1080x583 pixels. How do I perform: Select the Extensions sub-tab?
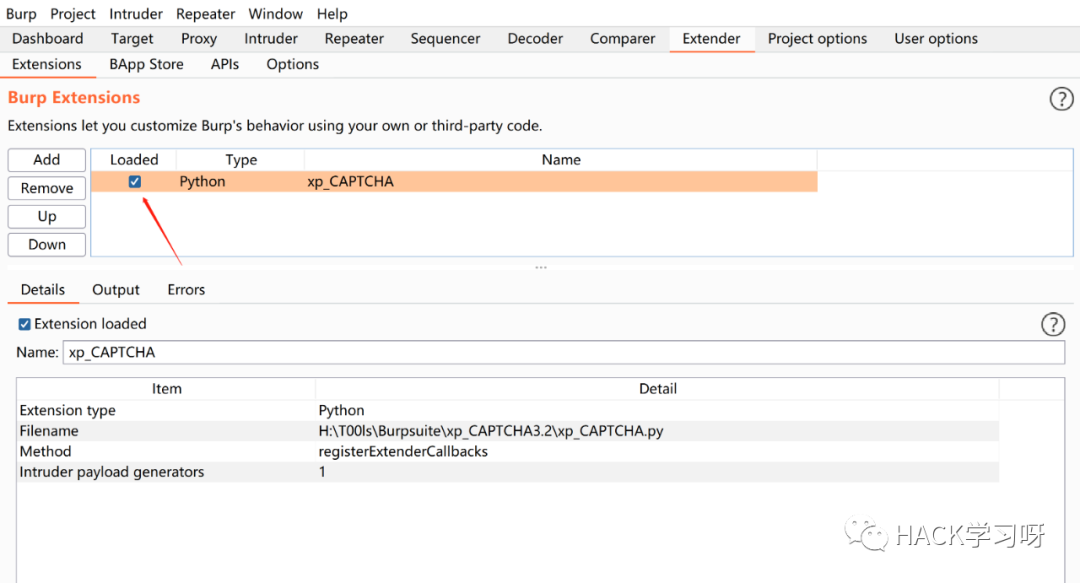47,64
